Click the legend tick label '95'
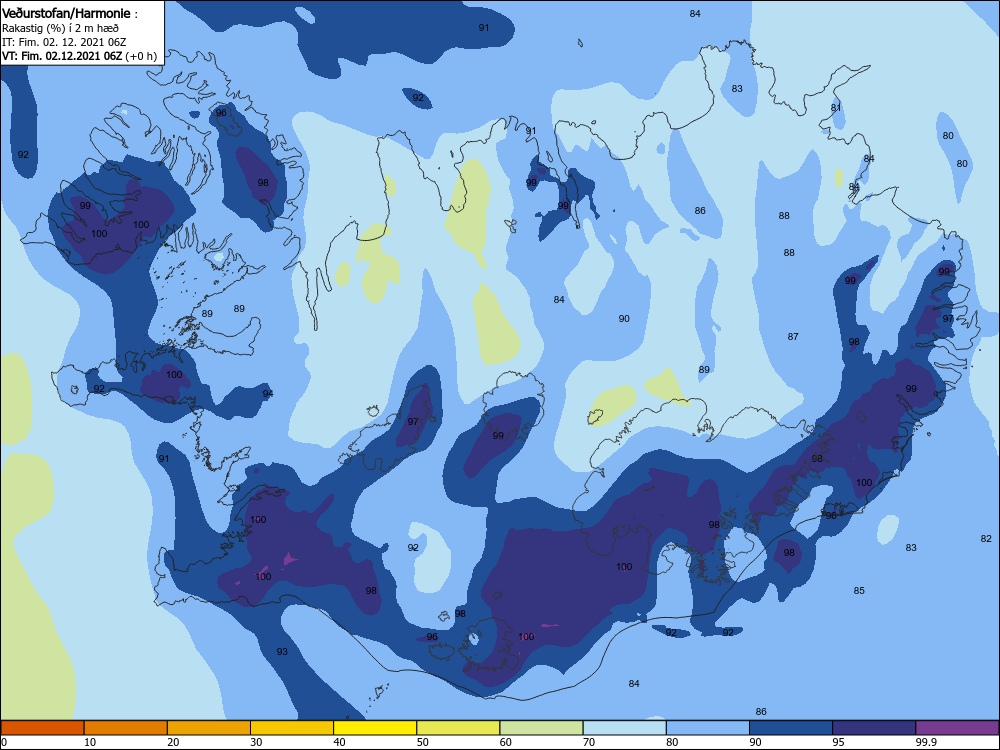 pos(839,742)
